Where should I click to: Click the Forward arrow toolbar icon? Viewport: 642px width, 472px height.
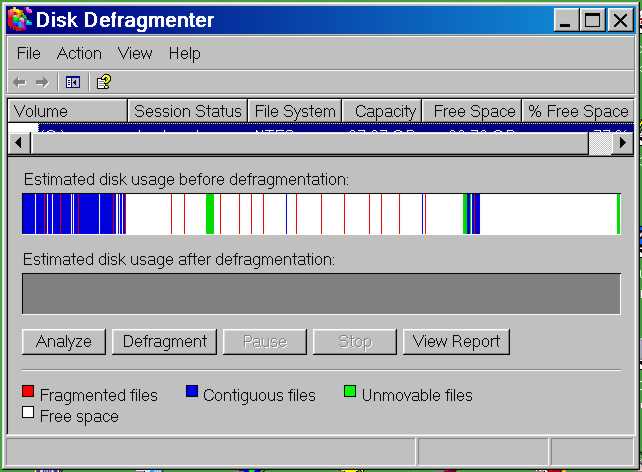[42, 82]
